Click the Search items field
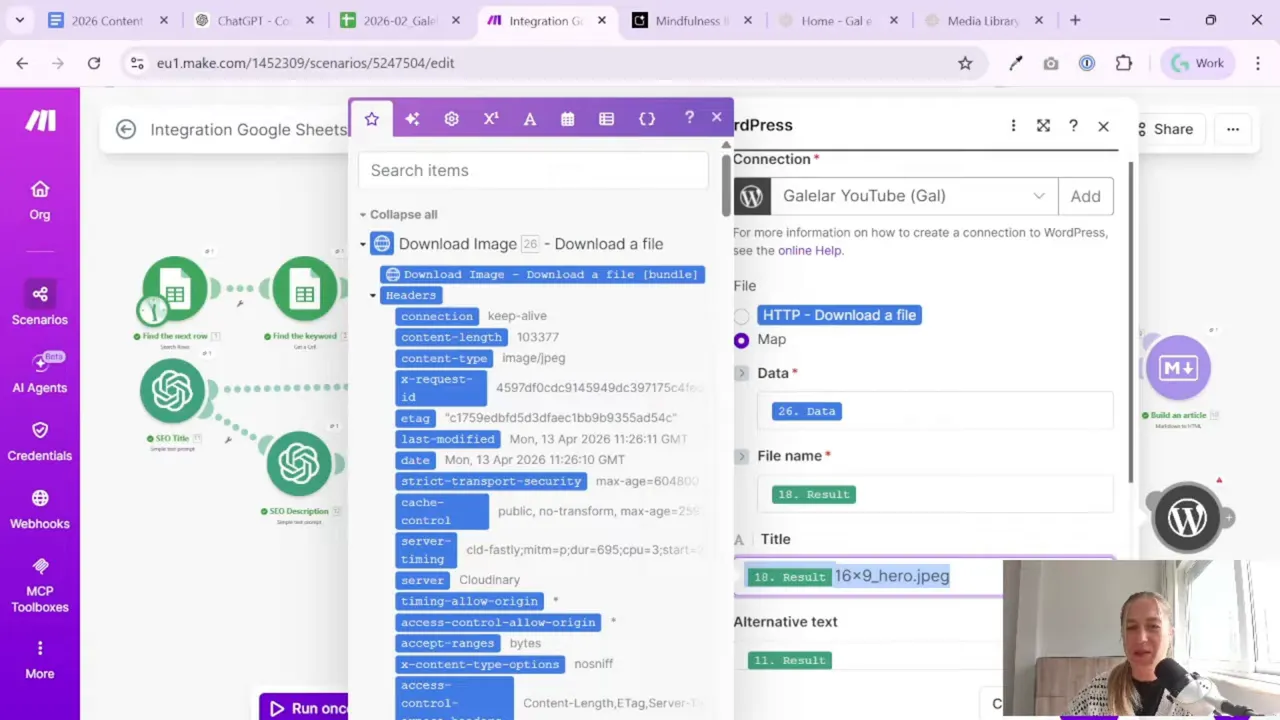Image resolution: width=1280 pixels, height=720 pixels. pos(533,170)
